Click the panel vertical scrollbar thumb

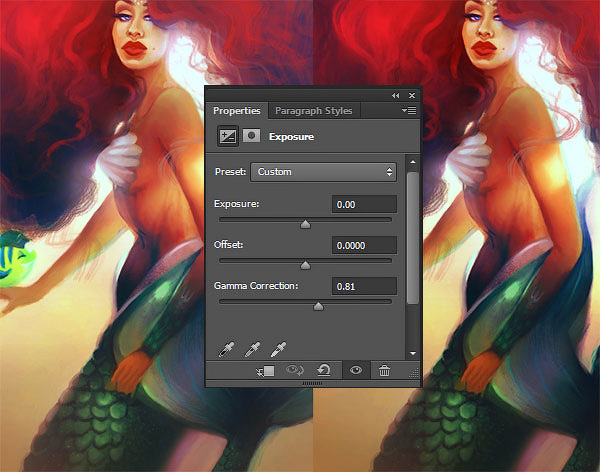(x=413, y=238)
